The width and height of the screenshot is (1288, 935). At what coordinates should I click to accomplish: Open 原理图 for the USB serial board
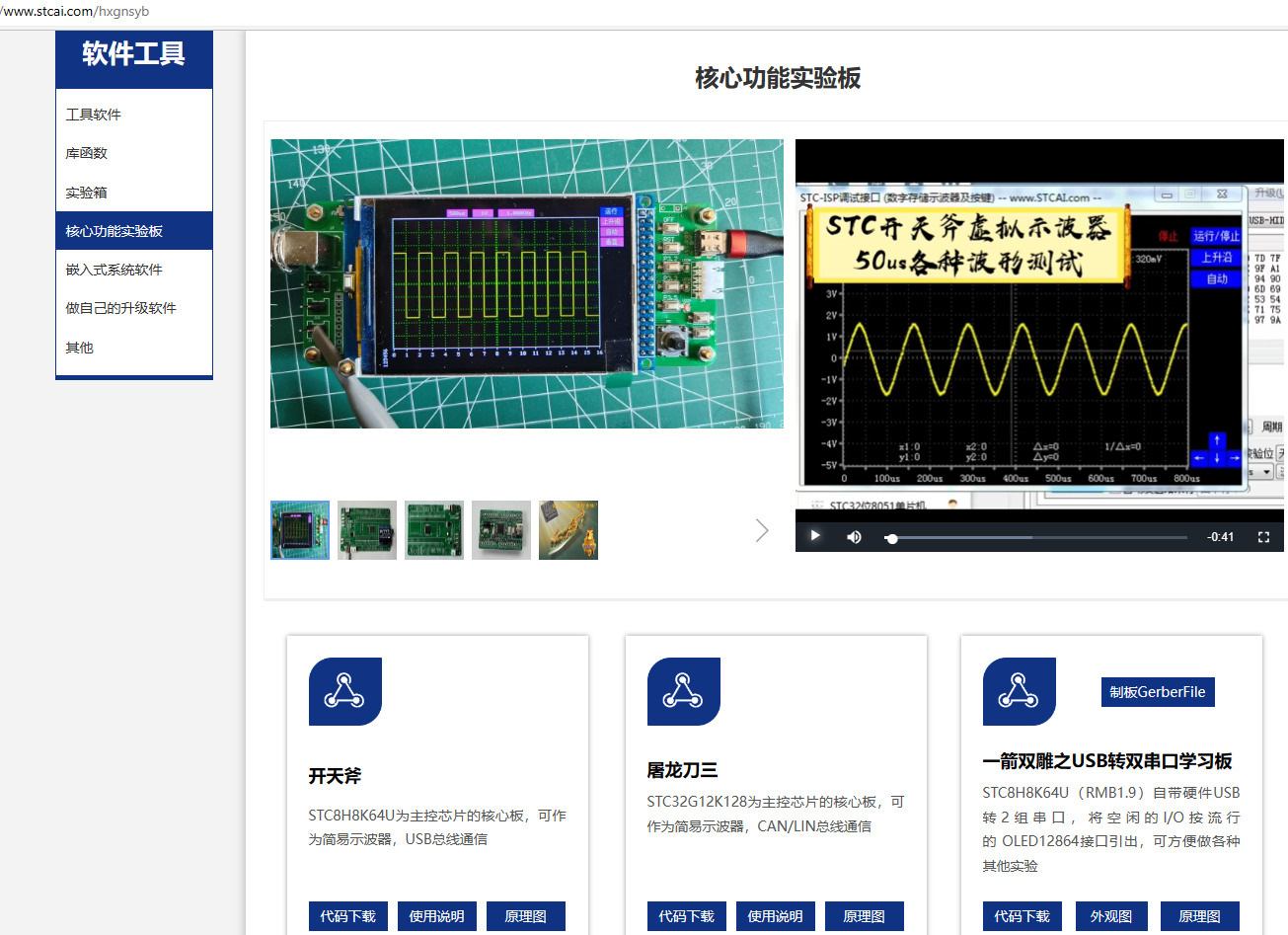[1199, 916]
